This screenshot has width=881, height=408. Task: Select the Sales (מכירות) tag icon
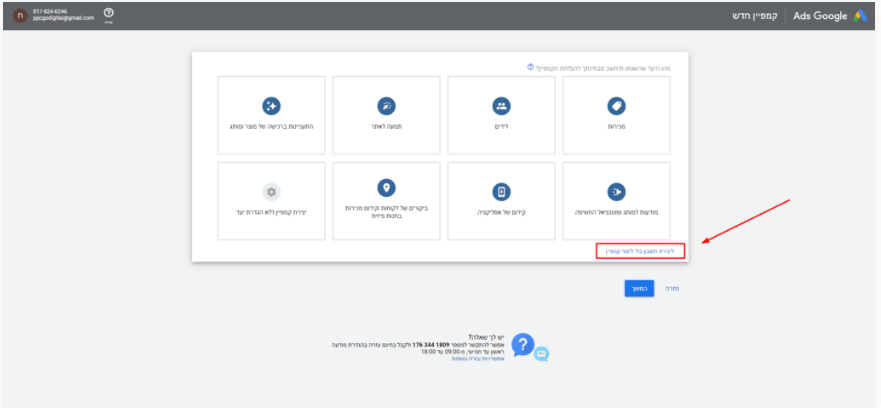click(616, 106)
